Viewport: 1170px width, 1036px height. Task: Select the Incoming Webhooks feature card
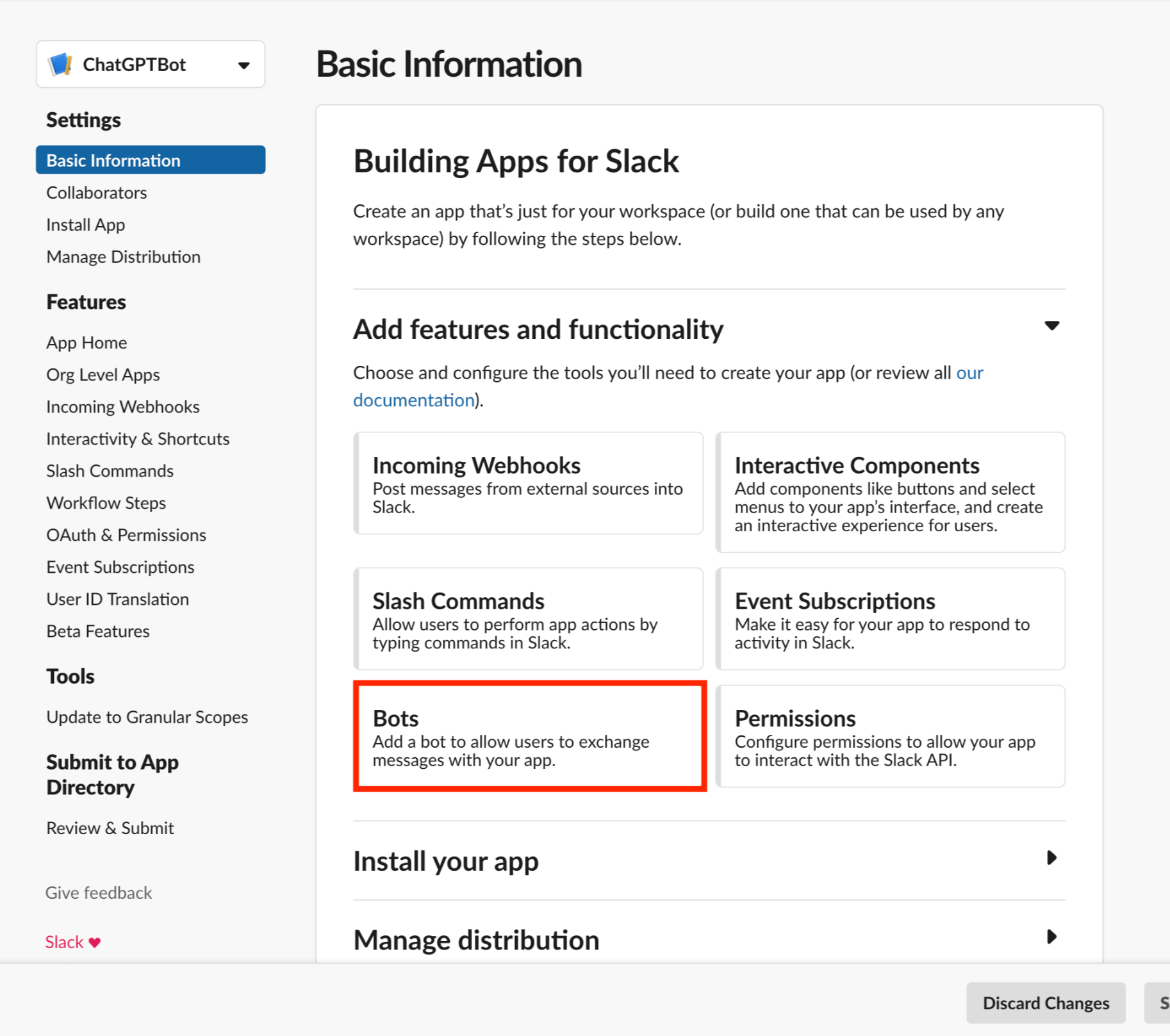[x=529, y=483]
